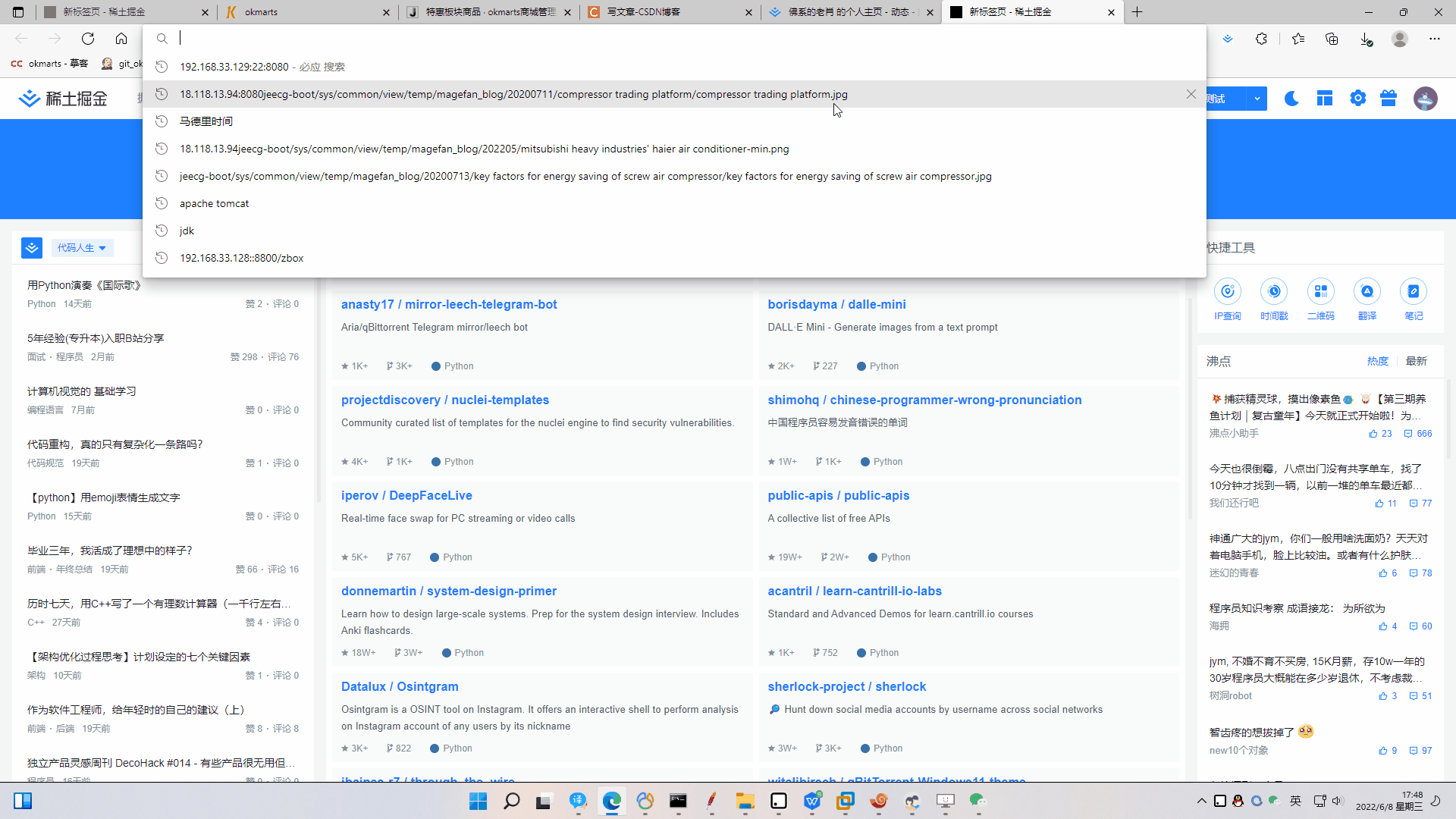1456x819 pixels.
Task: Open the public-apis / public-apis repository link
Action: [839, 495]
